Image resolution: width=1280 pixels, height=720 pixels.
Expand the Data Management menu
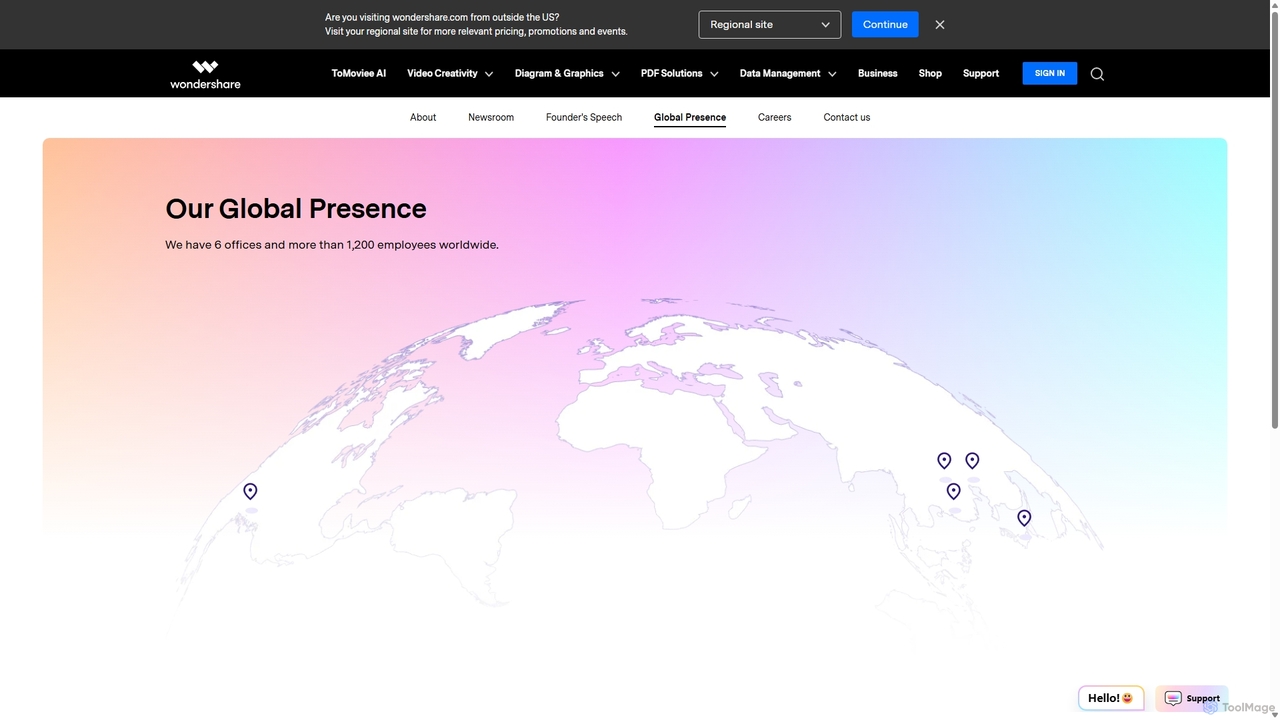788,74
